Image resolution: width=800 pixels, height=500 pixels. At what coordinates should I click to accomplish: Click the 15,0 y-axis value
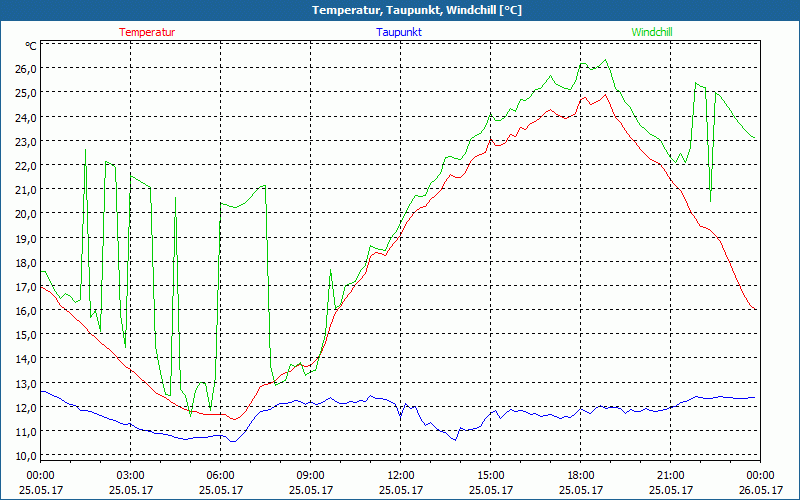tap(26, 335)
